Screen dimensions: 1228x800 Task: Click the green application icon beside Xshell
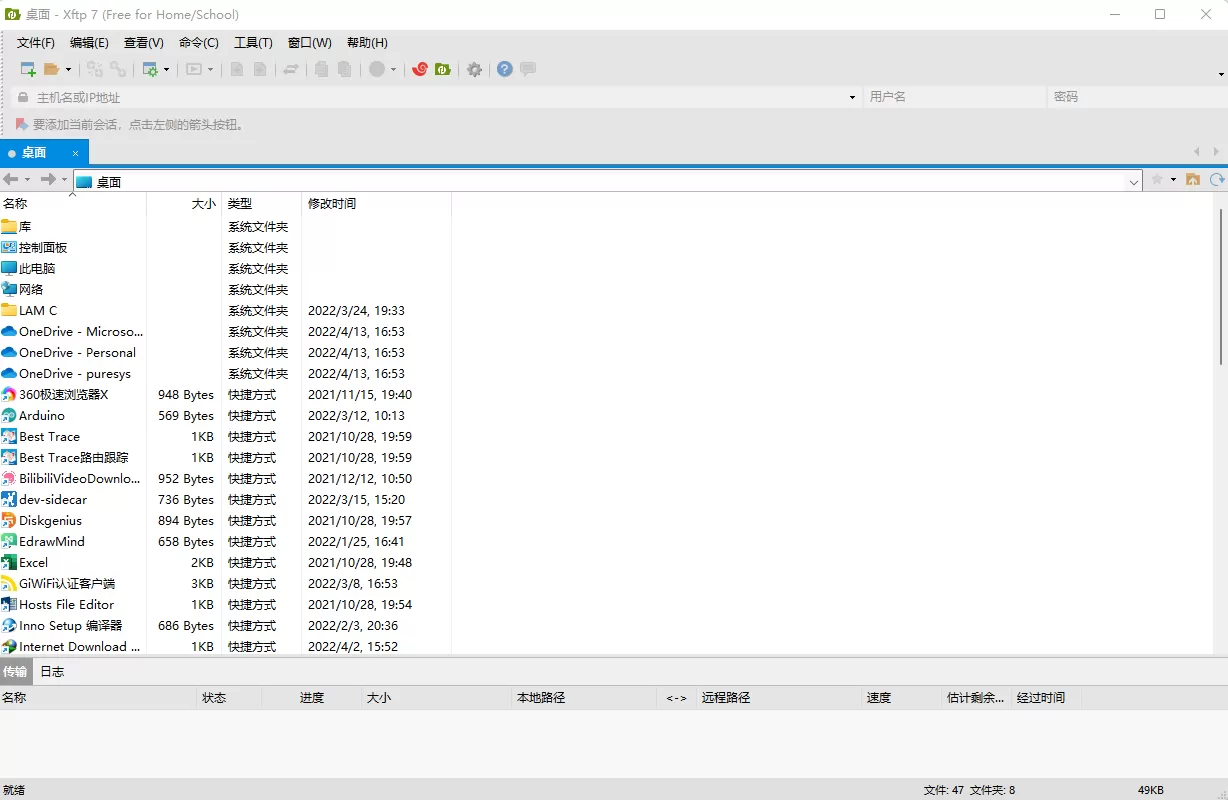point(443,69)
